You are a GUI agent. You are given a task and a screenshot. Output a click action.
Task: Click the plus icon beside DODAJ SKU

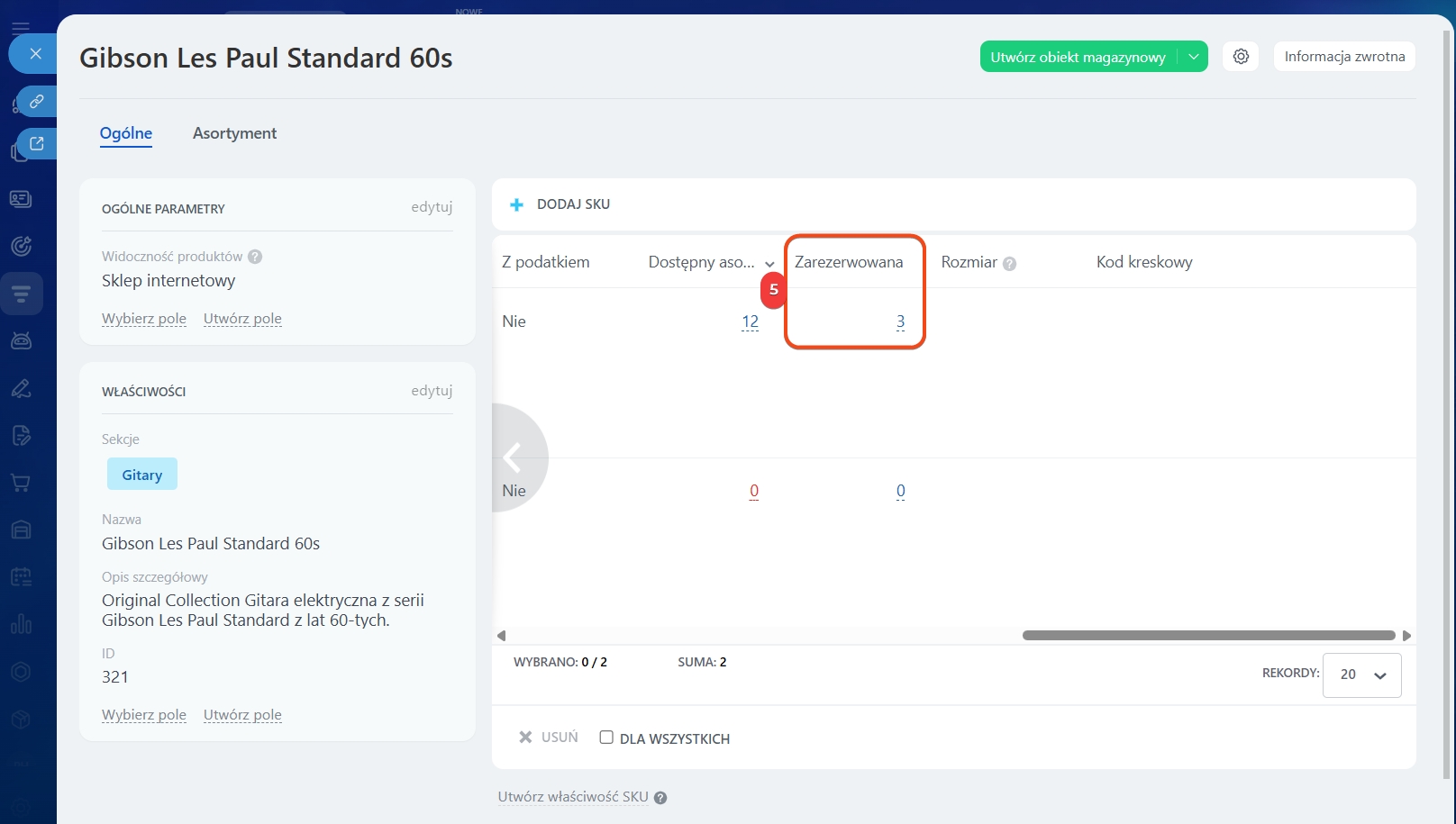click(516, 205)
